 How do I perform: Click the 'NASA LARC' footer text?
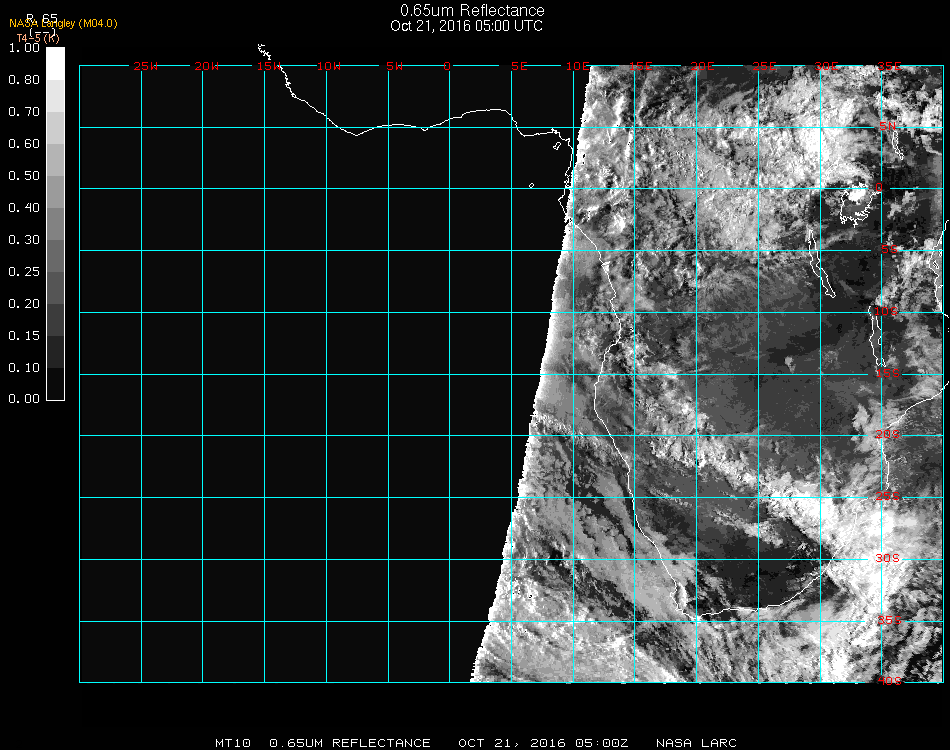(696, 743)
